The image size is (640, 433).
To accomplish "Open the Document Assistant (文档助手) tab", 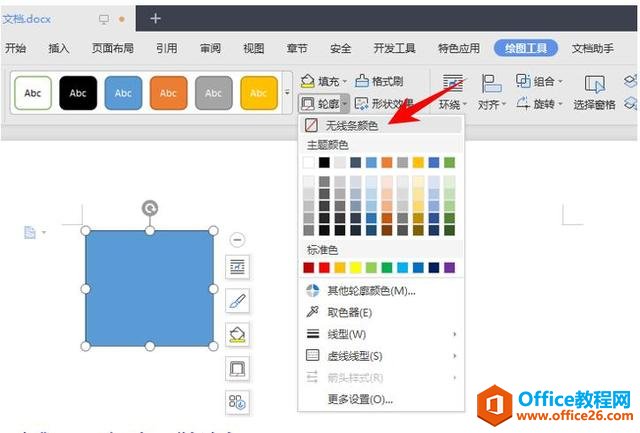I will [x=593, y=48].
